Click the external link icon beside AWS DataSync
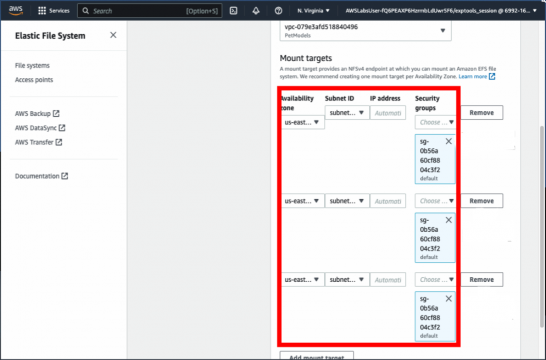This screenshot has width=546, height=360. tap(62, 128)
